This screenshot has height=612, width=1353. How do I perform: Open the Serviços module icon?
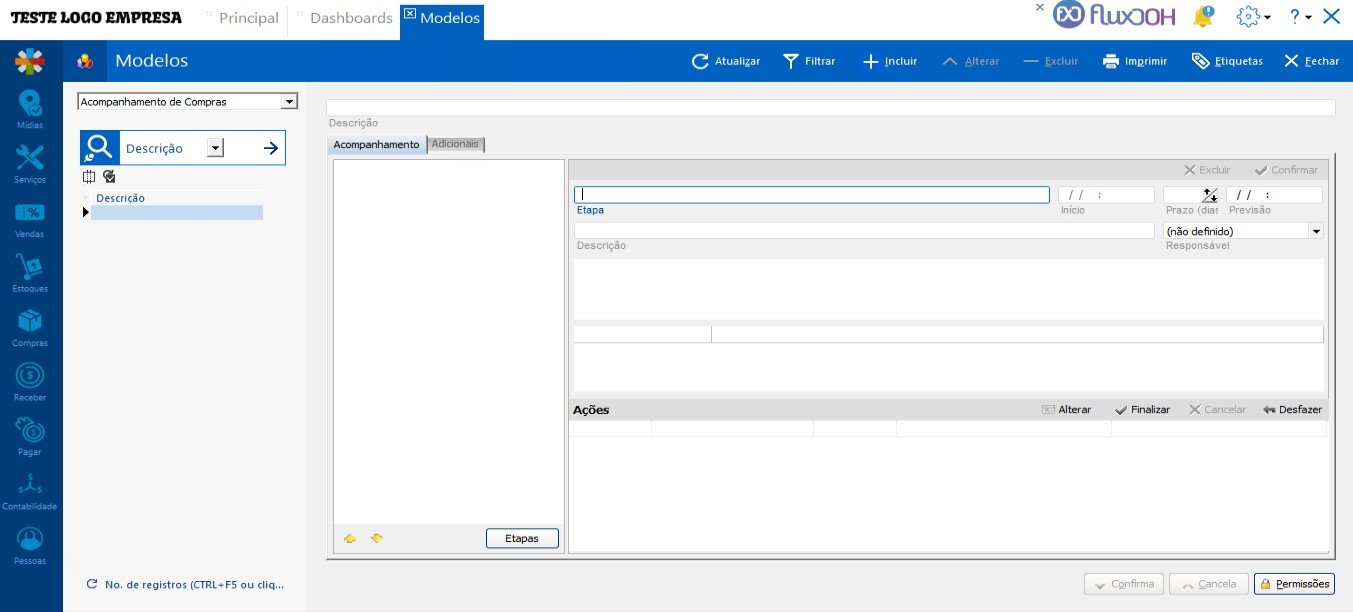[30, 160]
